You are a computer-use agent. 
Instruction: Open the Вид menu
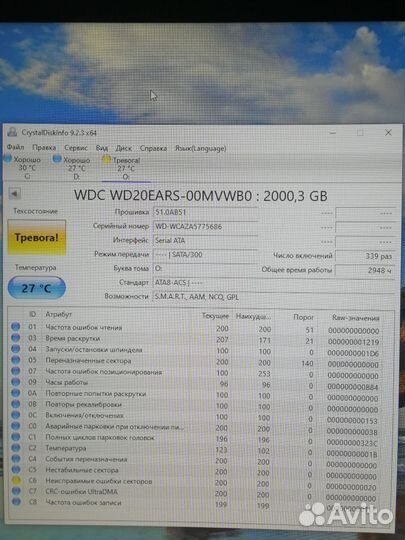[102, 148]
